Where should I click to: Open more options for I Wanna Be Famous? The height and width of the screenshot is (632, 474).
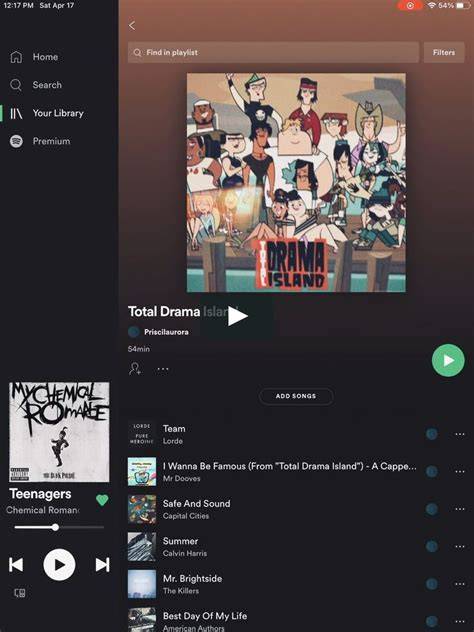460,472
